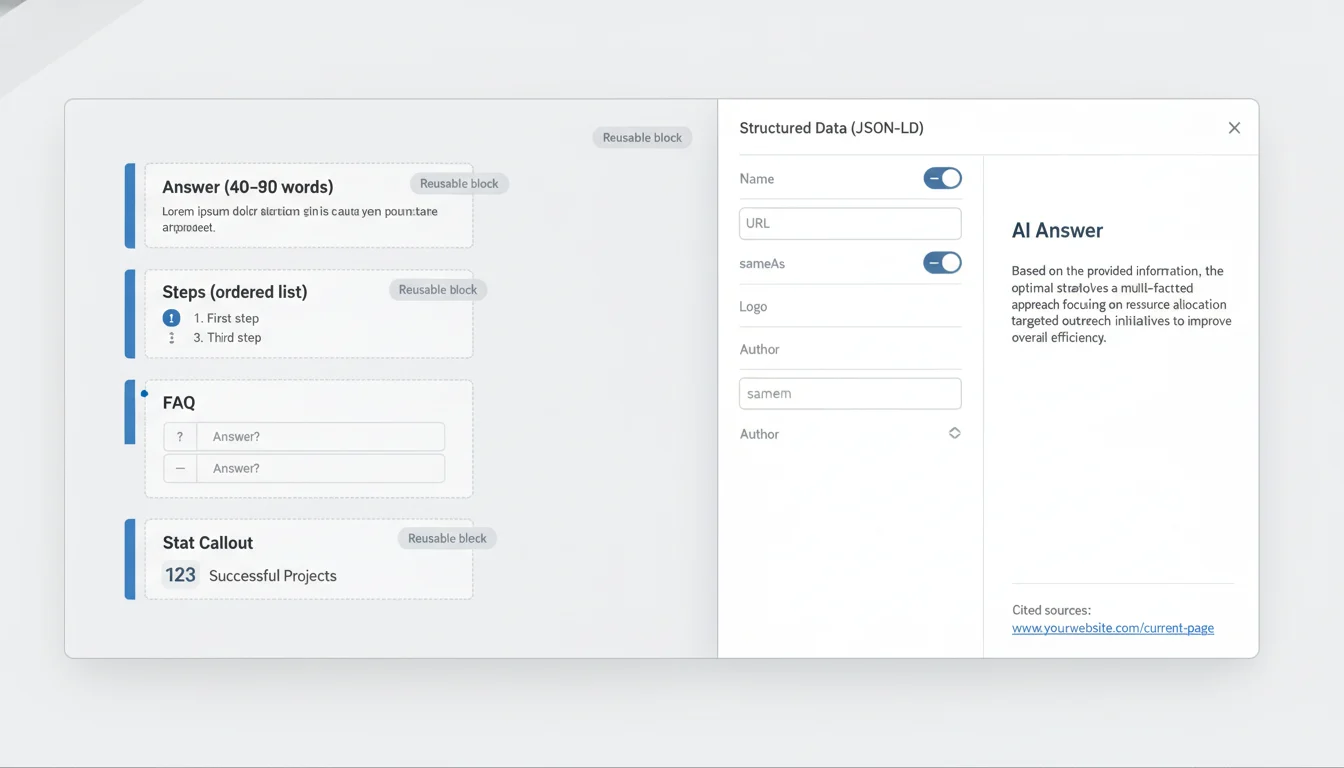Click the Successful Projects label
1344x768 pixels.
click(x=273, y=576)
